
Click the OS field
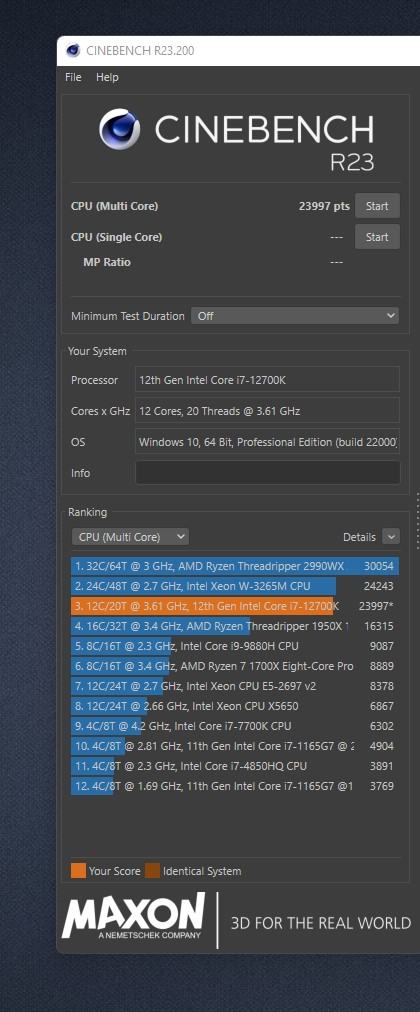267,441
